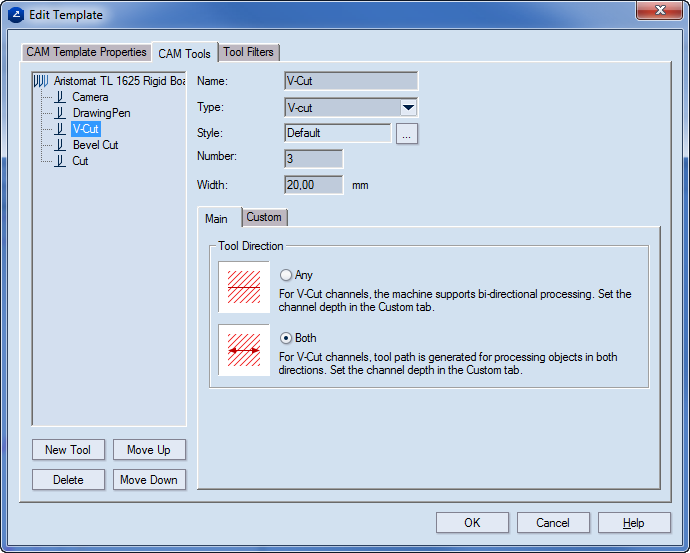
Task: Select the Any tool direction radio button
Action: click(287, 275)
